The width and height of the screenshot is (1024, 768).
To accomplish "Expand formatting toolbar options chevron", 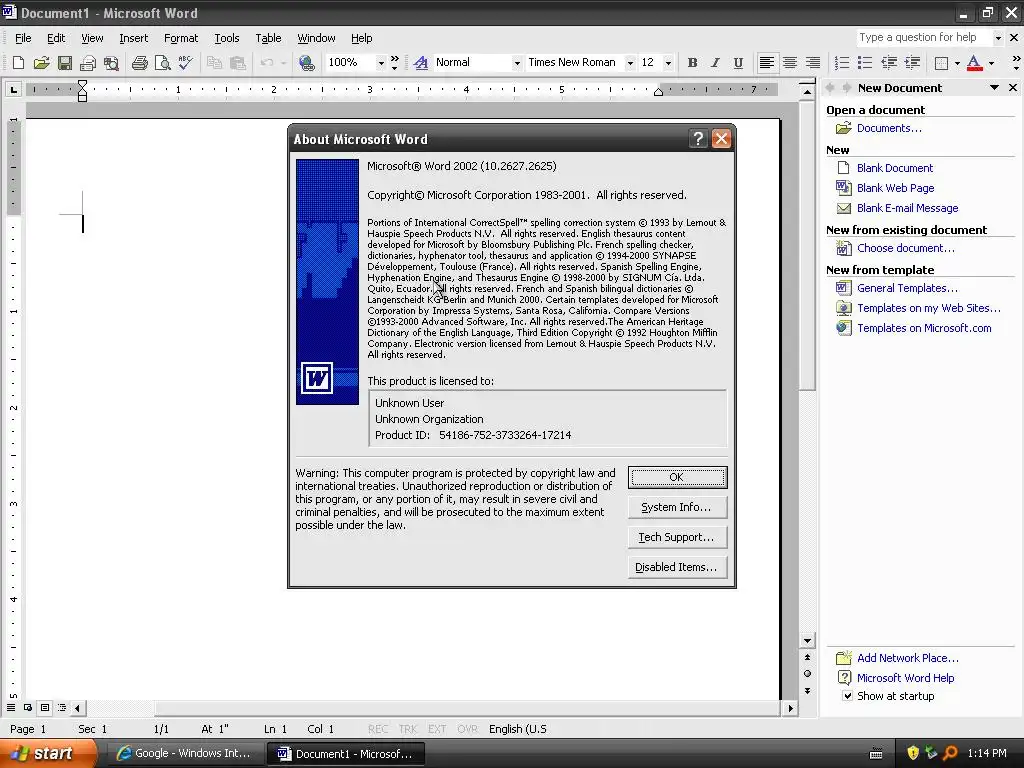I will tap(1016, 63).
